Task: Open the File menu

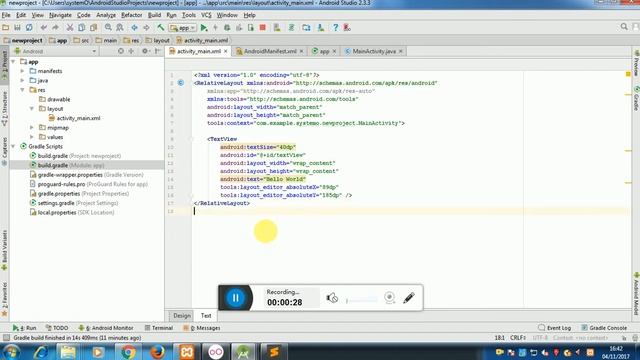Action: coord(6,15)
